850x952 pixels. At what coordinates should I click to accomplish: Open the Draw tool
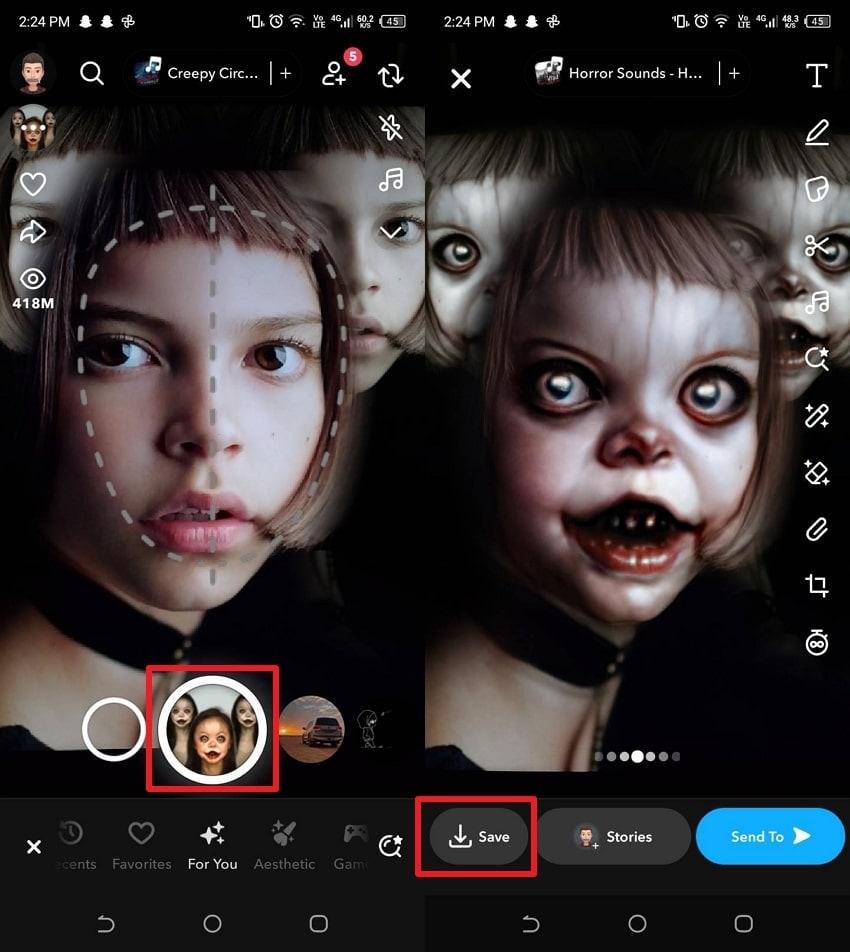[x=818, y=133]
